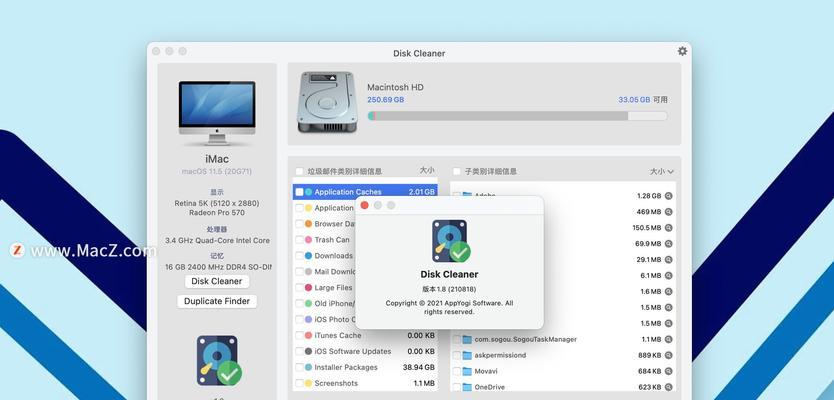Check the Large Files checkbox

click(299, 288)
